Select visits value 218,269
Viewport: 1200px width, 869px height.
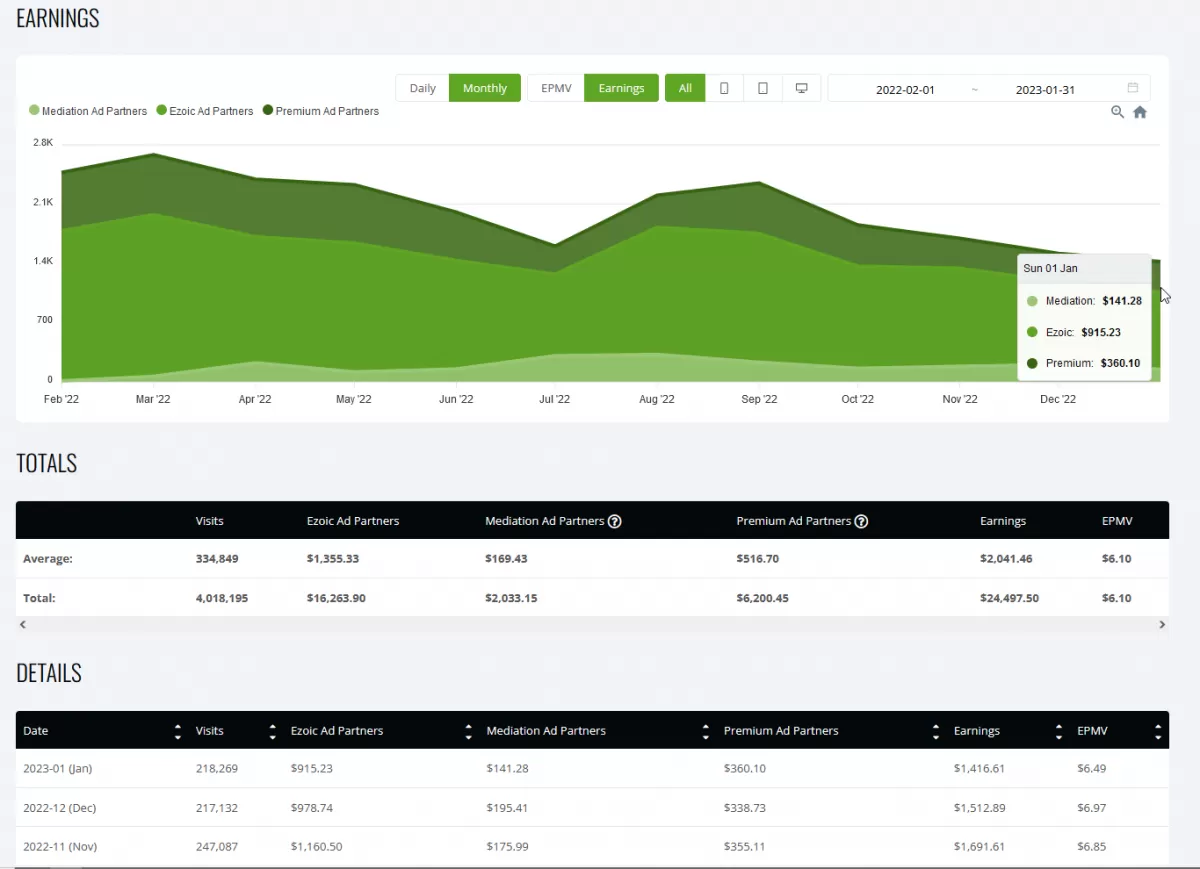(216, 768)
